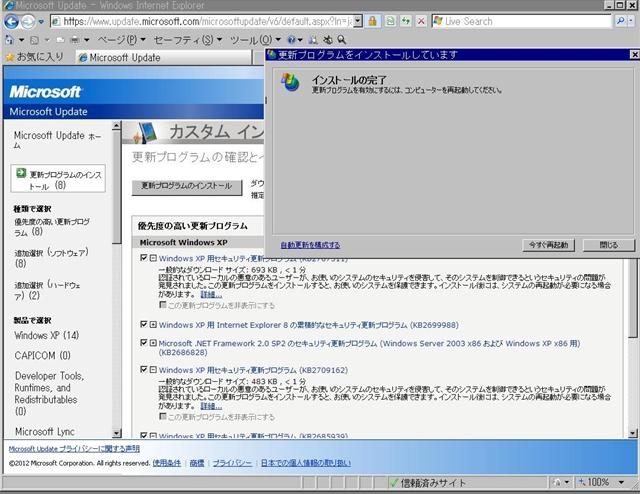Click the command bar icon just left of the magnifier
Viewport: 640px width, 494px height.
(328, 40)
